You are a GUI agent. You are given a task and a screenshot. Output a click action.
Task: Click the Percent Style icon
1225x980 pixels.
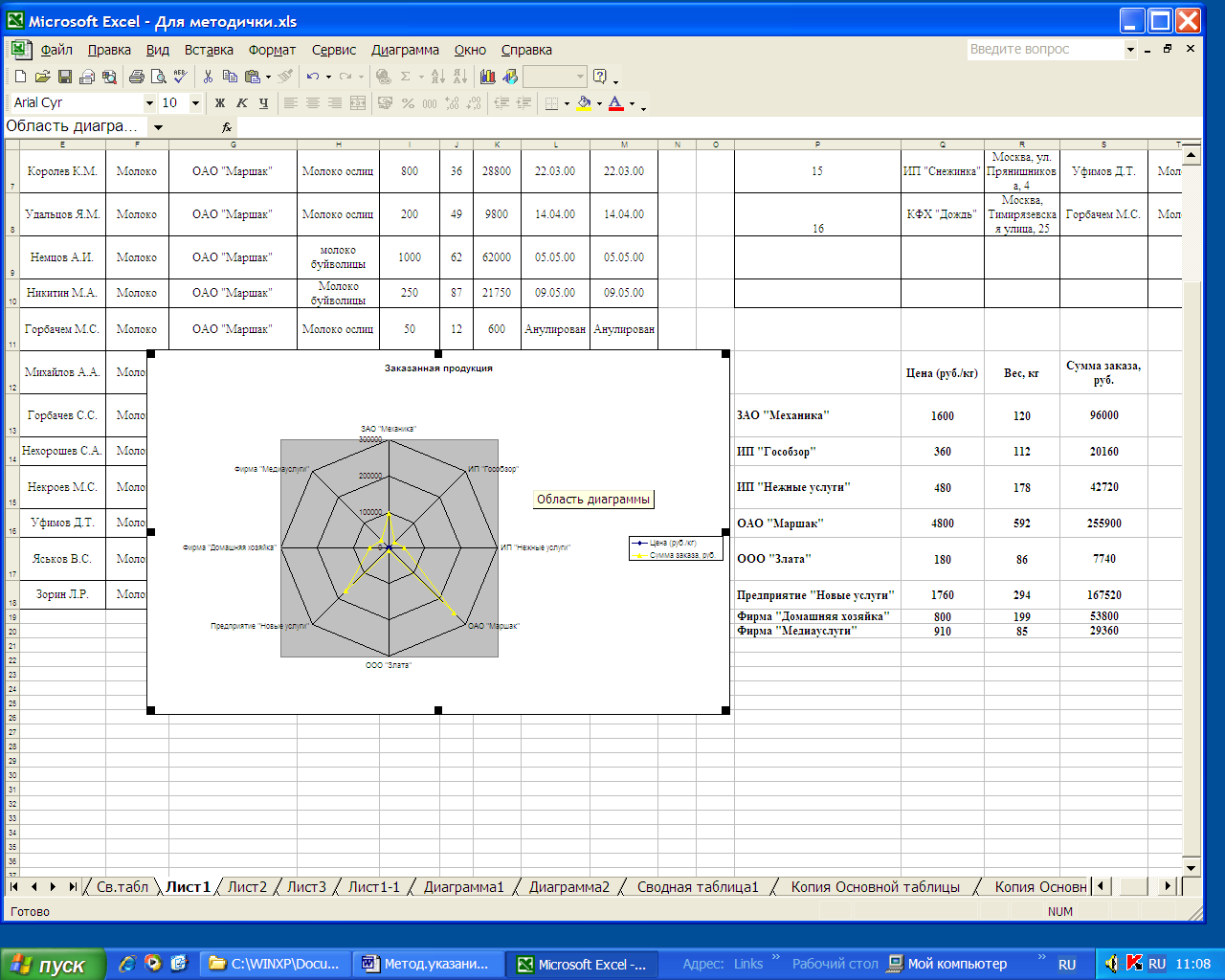(x=408, y=102)
